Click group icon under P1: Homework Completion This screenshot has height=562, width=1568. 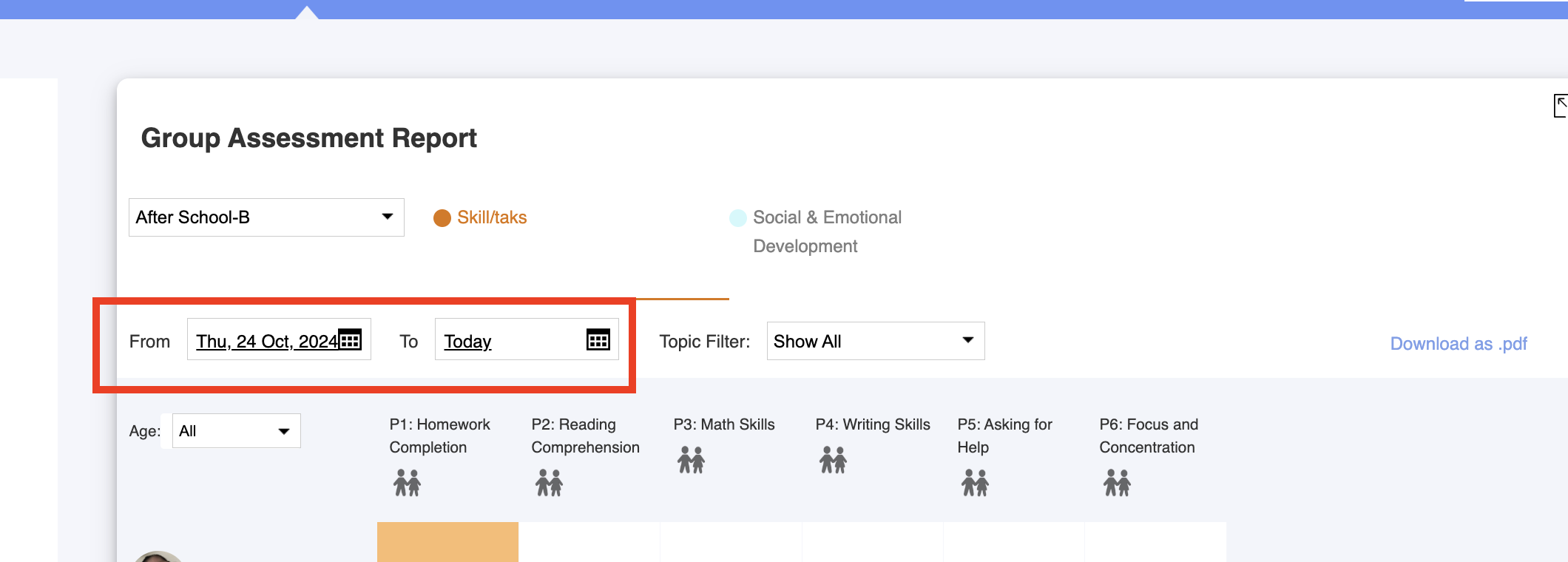coord(407,483)
